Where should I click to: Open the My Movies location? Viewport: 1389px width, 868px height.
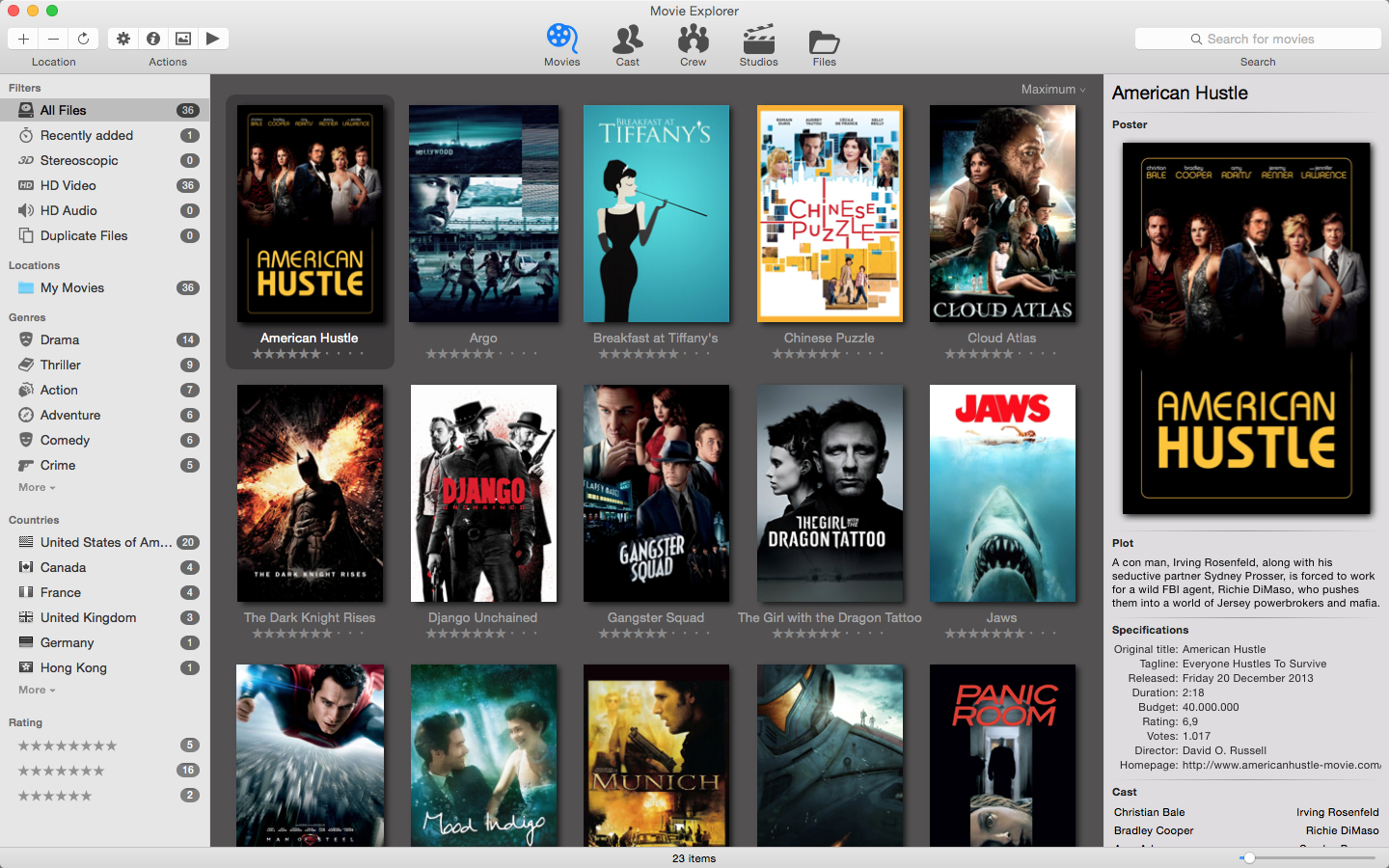(x=104, y=287)
